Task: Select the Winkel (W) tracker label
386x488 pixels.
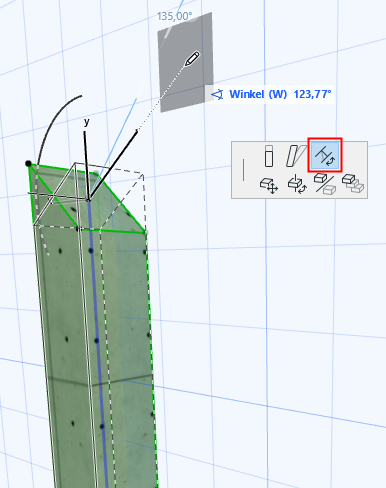Action: (258, 94)
